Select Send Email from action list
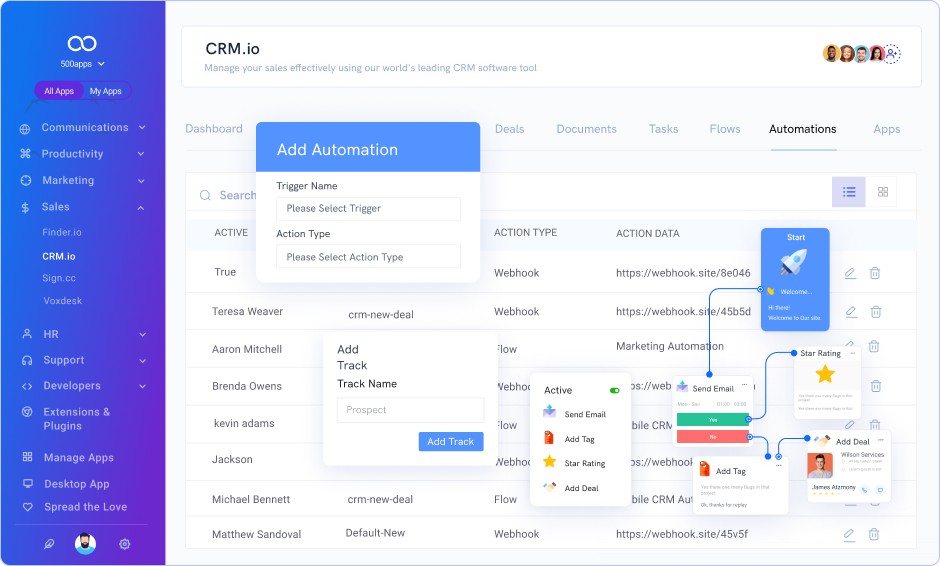The image size is (940, 566). click(x=575, y=414)
